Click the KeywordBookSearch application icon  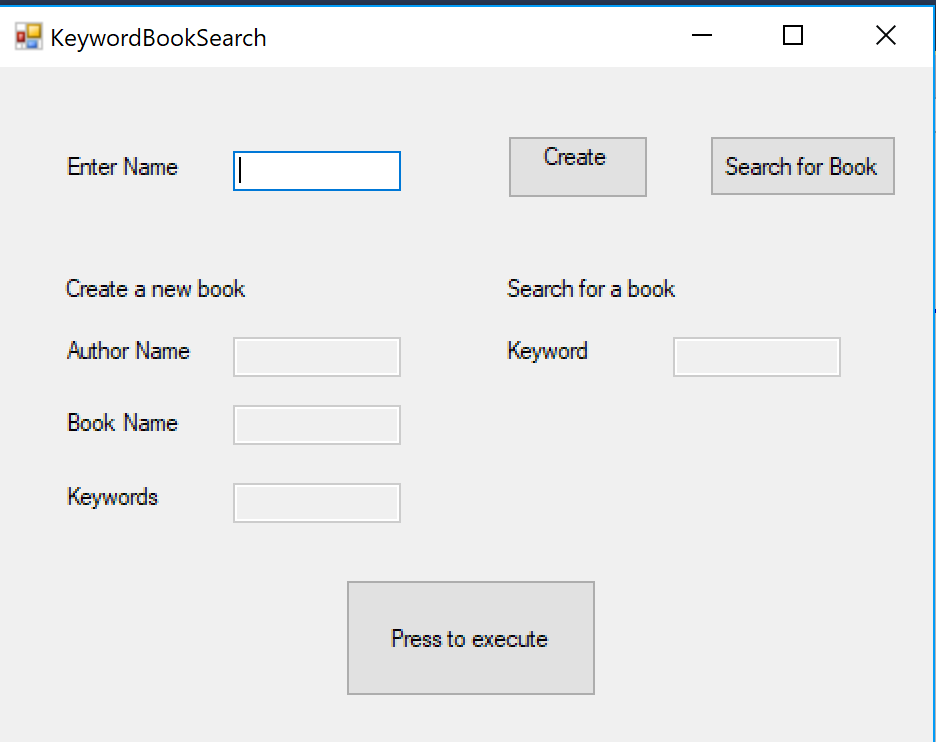(x=27, y=36)
